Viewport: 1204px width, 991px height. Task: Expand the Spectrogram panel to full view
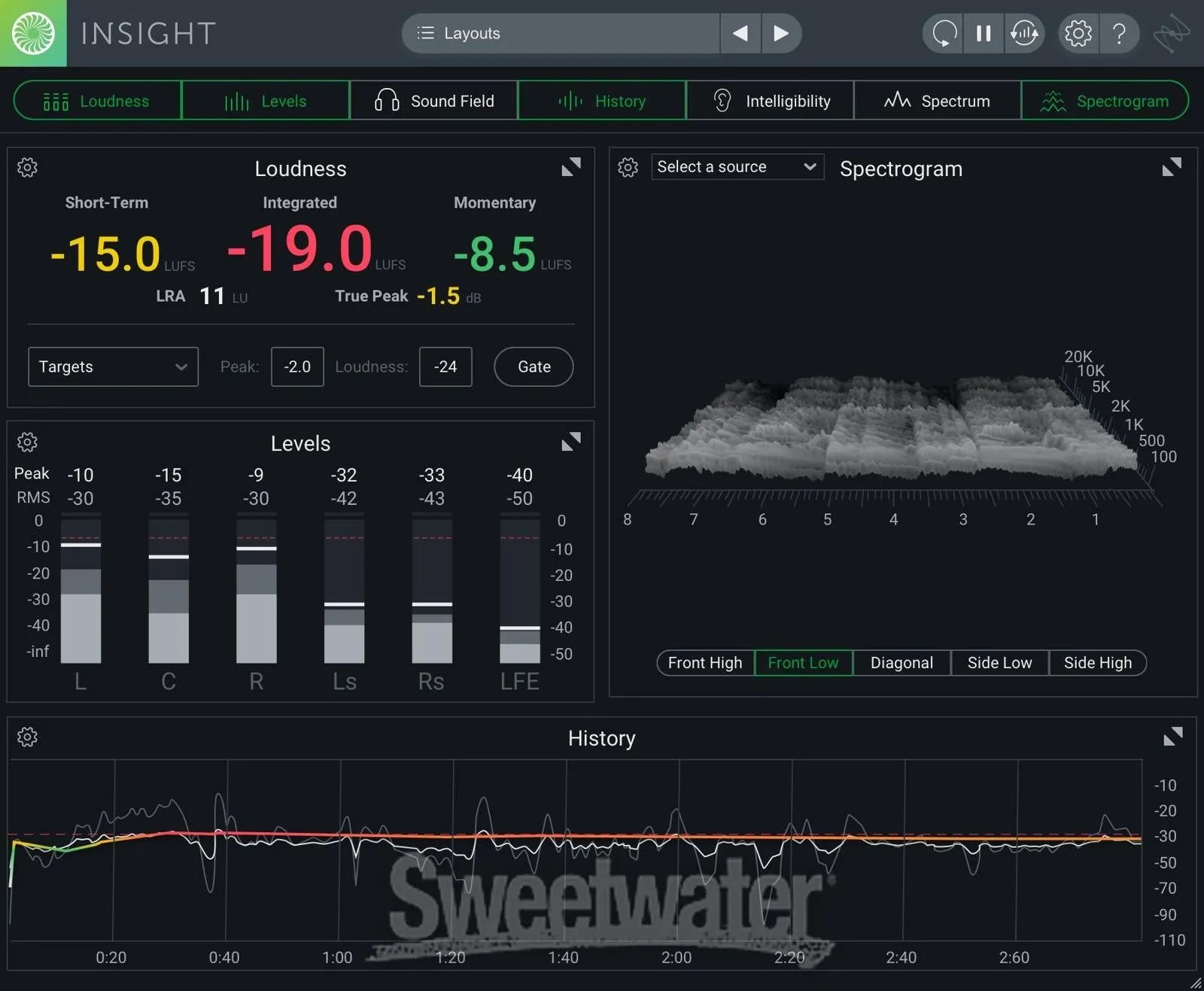point(1172,167)
